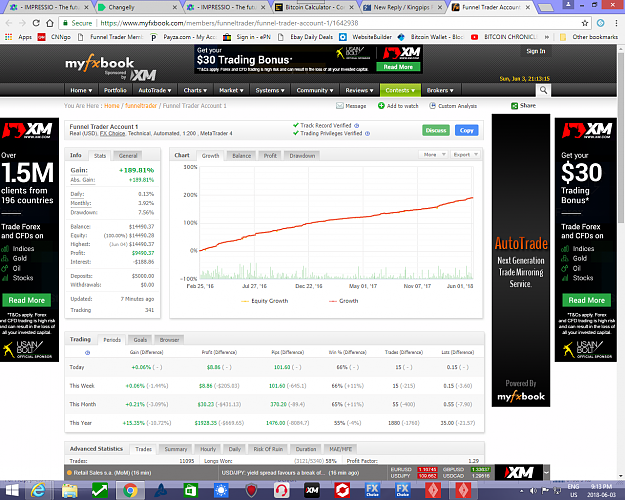Click the AutoTrade mirroring service banner
This screenshot has height=500, width=625.
pos(521,260)
